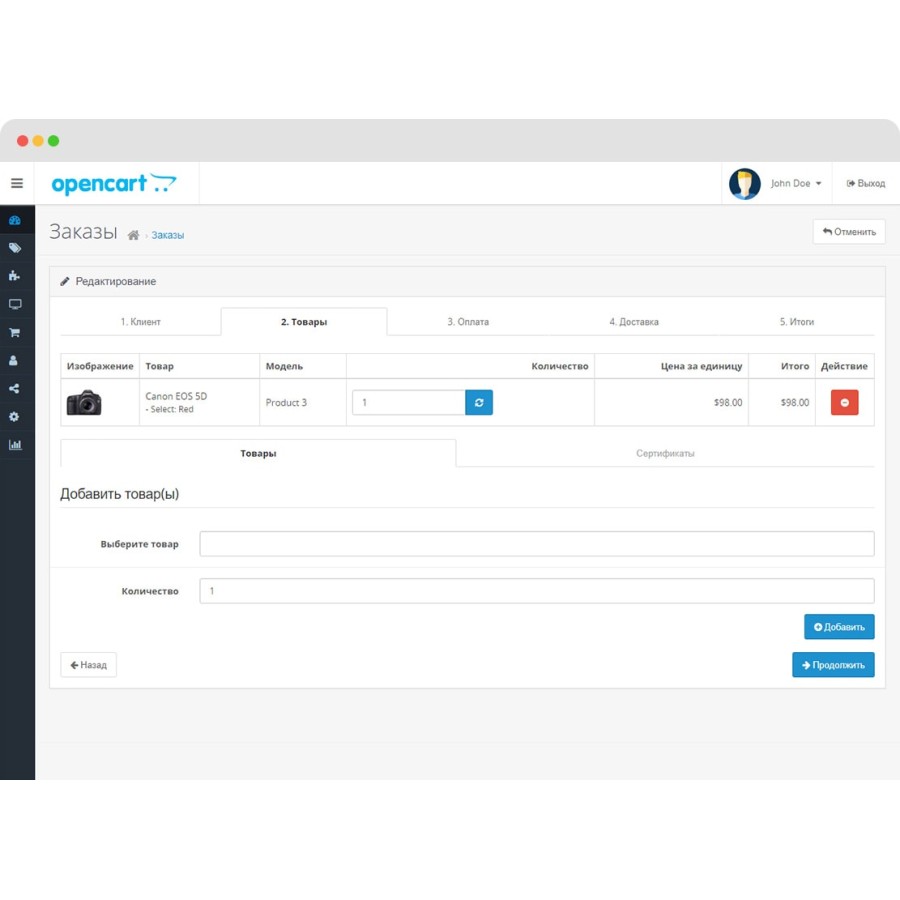The height and width of the screenshot is (900, 900).
Task: Click the Выход logout link
Action: point(866,183)
